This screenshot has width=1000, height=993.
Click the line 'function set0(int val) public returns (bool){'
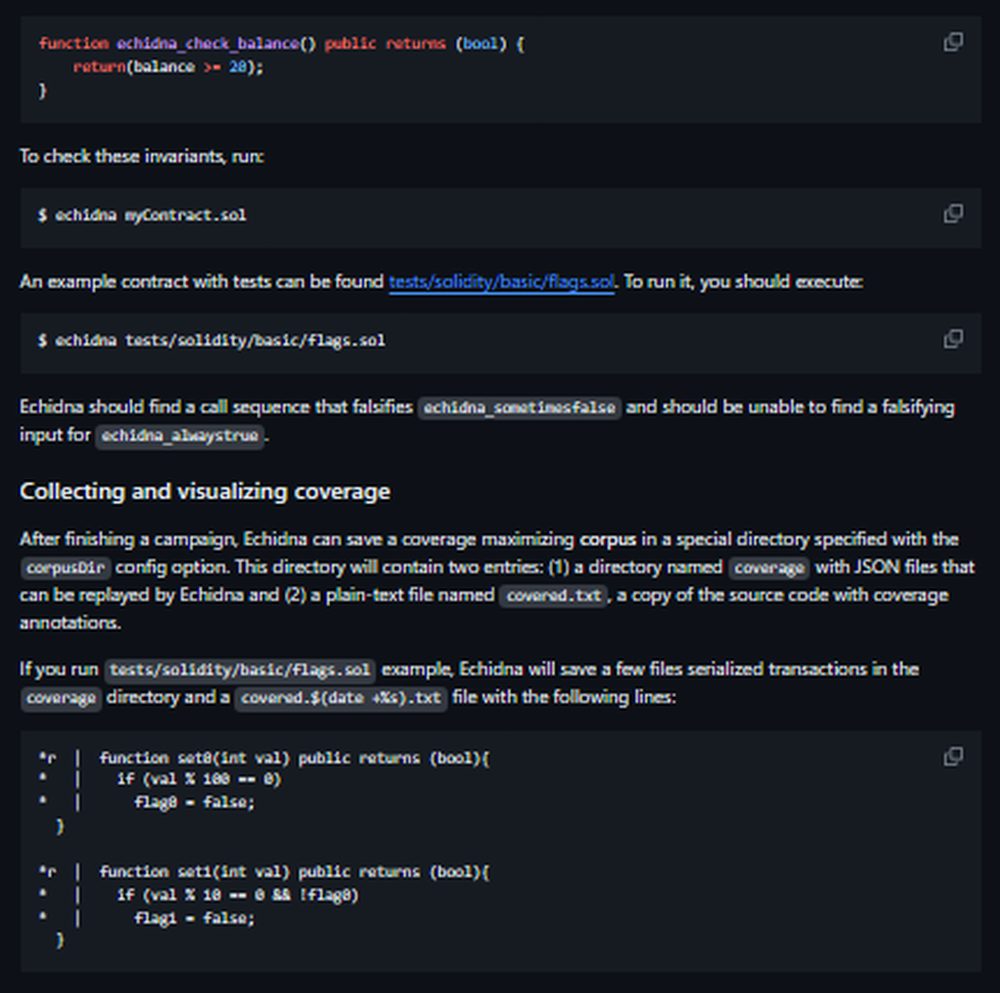[295, 758]
